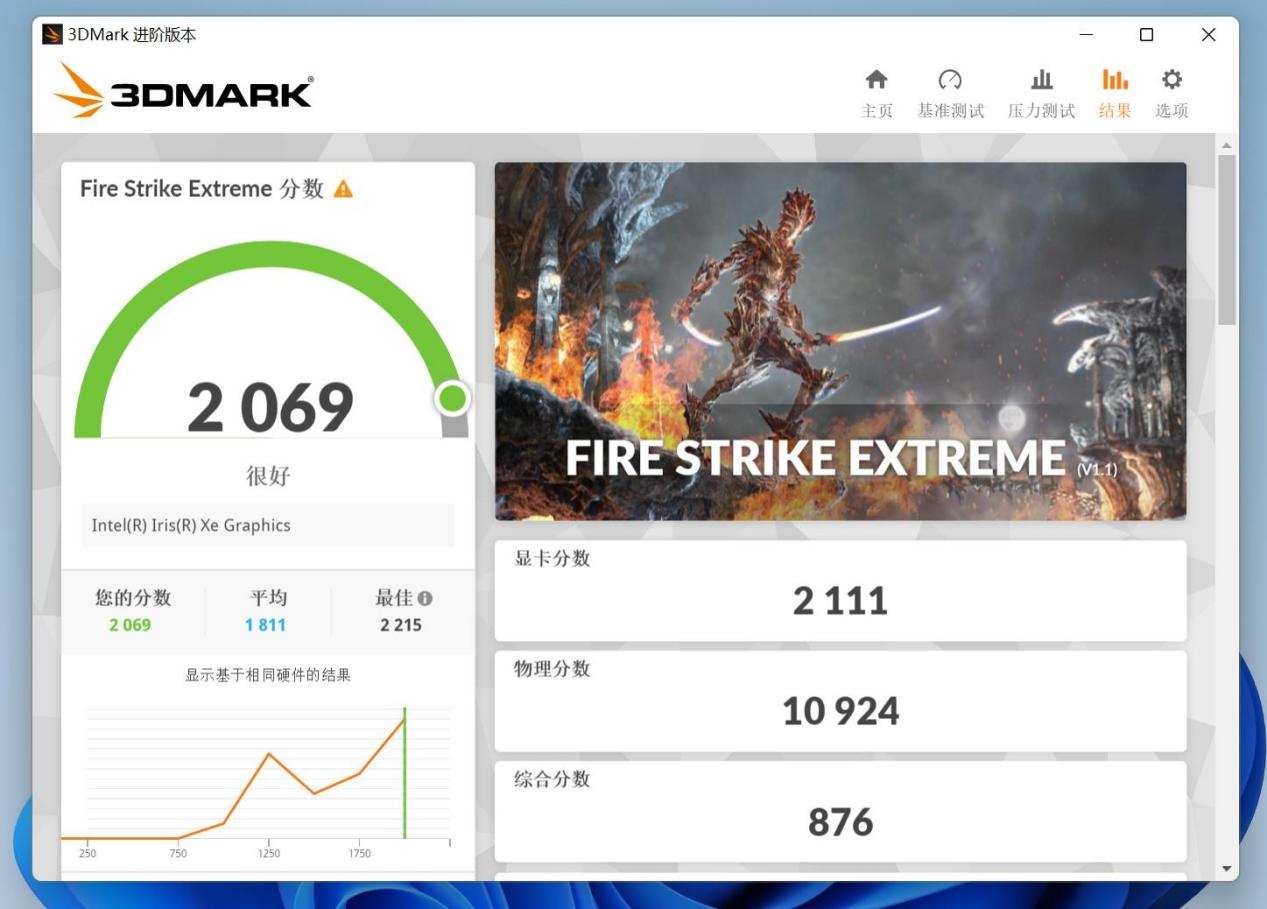Click the 3DMark logo in header
This screenshot has width=1267, height=909.
(x=183, y=92)
